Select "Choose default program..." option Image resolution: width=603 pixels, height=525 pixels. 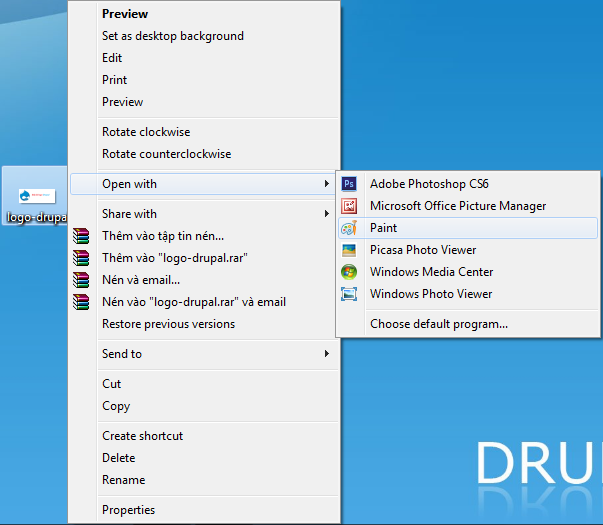point(438,324)
